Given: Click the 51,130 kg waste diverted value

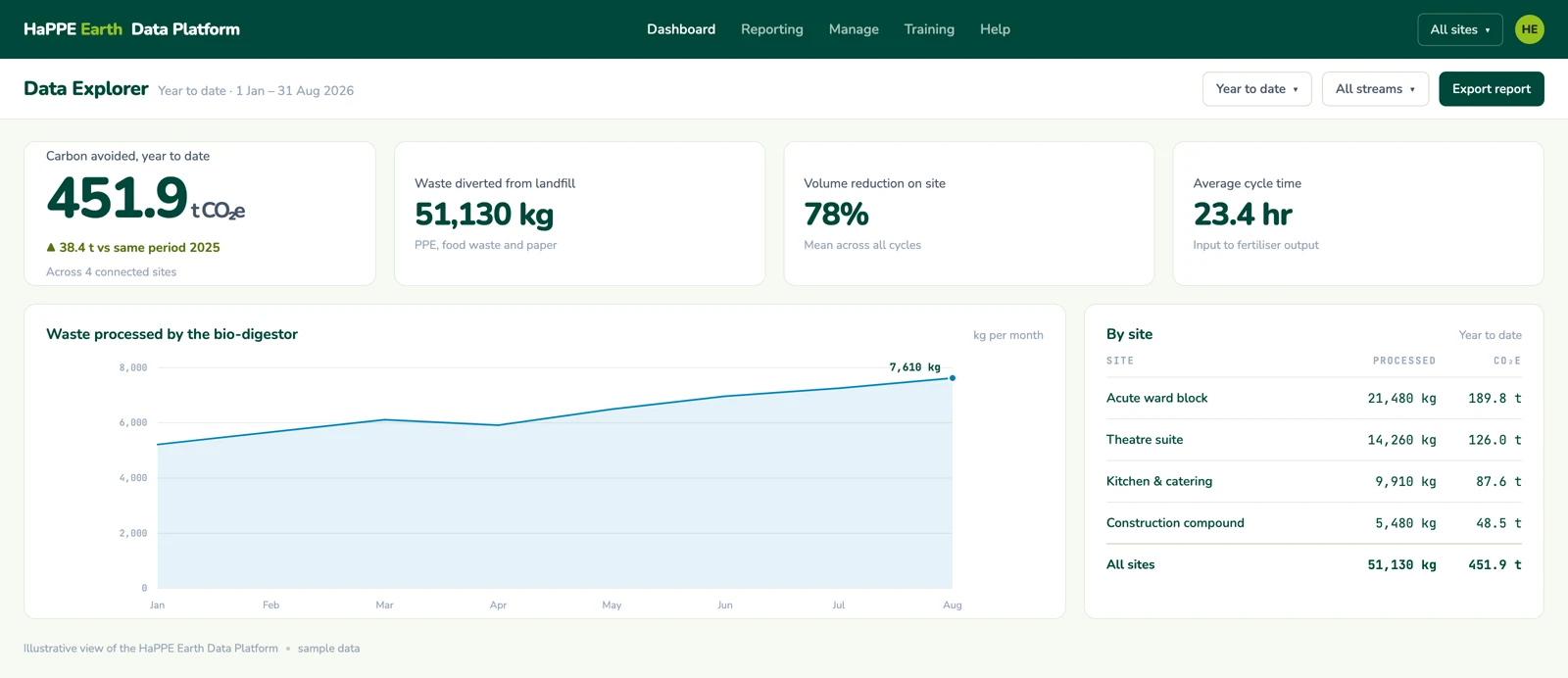Looking at the screenshot, I should pos(484,214).
